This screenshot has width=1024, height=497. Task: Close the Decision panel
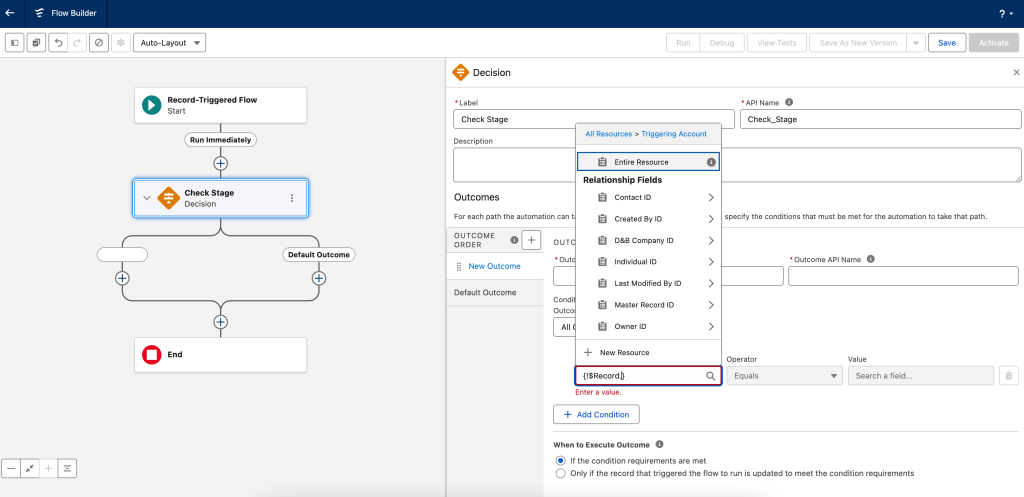point(1016,72)
